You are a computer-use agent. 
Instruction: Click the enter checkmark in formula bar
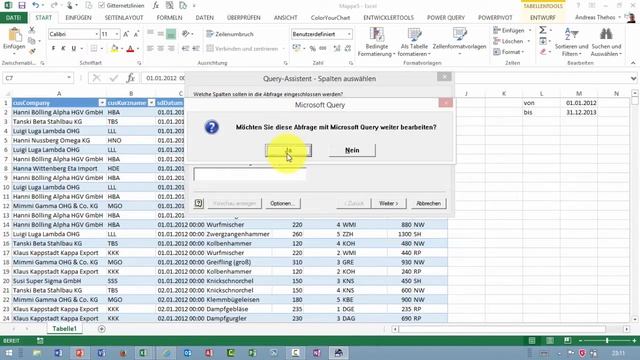[113, 78]
